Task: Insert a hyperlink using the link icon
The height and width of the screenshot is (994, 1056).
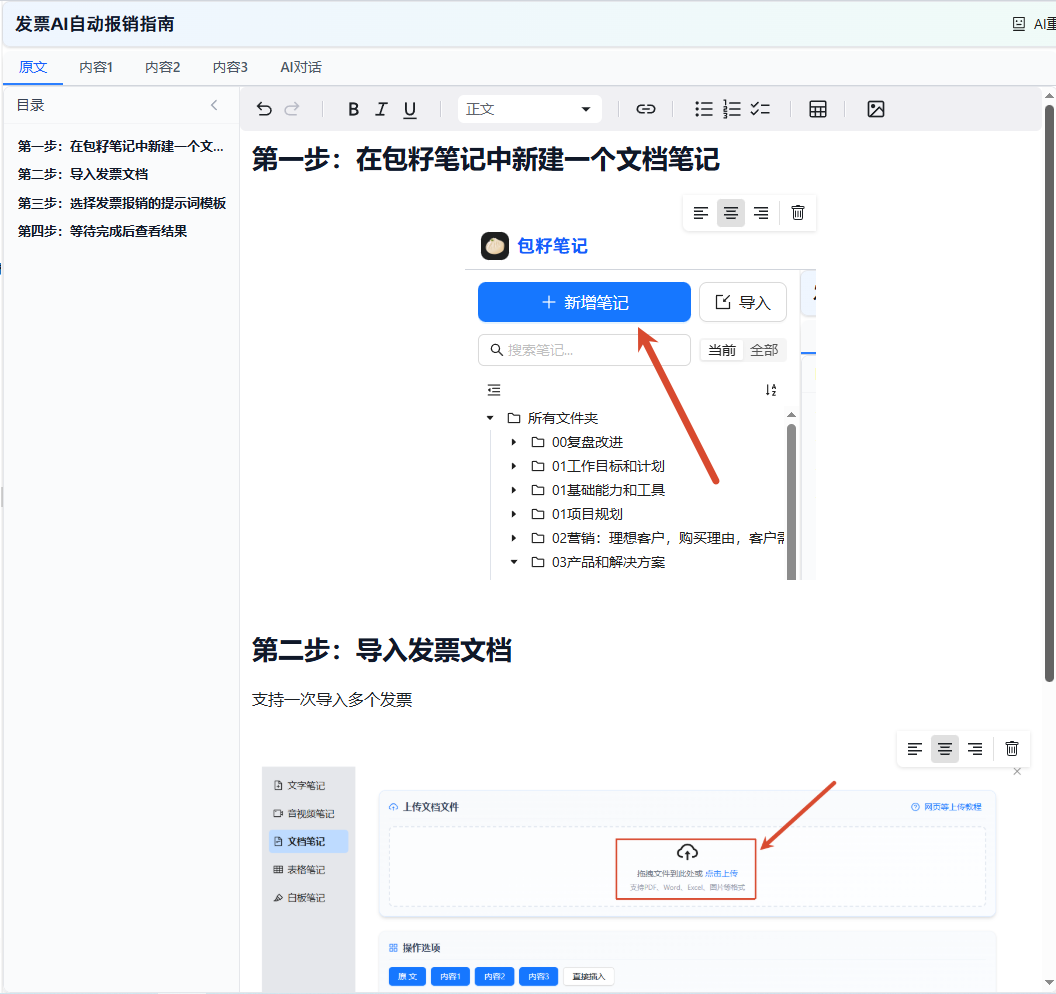Action: (x=646, y=109)
